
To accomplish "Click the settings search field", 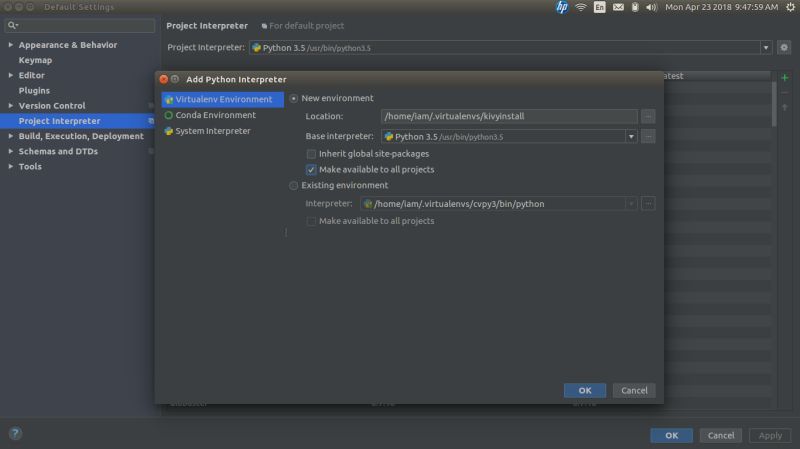I will coord(80,25).
